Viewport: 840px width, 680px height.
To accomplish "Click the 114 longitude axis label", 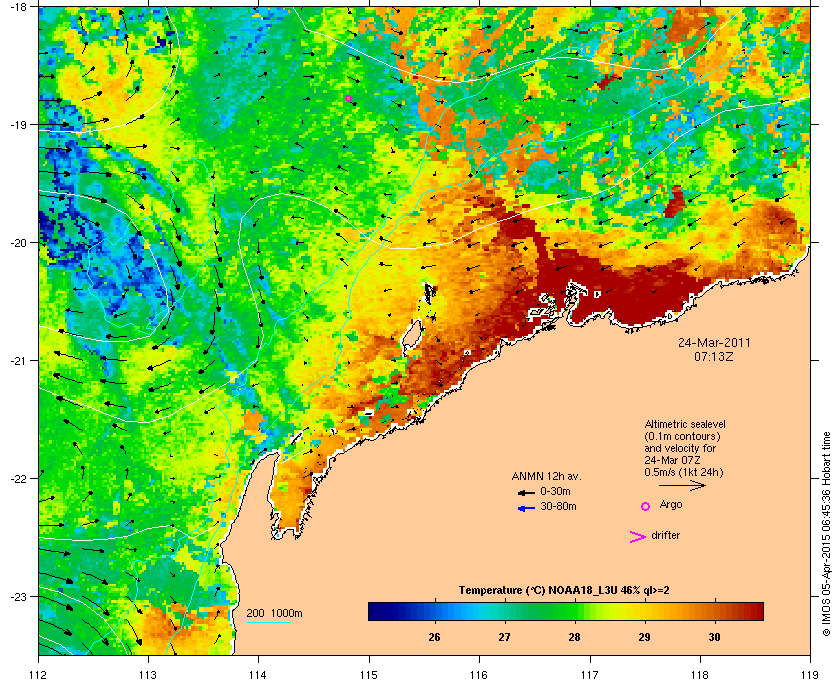I will coord(258,674).
